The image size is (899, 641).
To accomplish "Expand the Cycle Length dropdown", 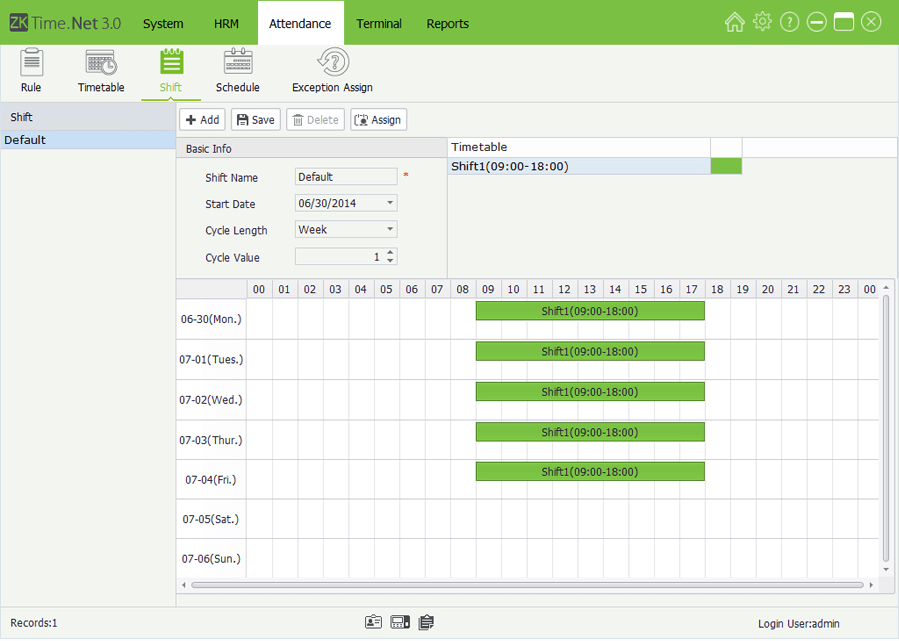I will click(x=390, y=230).
